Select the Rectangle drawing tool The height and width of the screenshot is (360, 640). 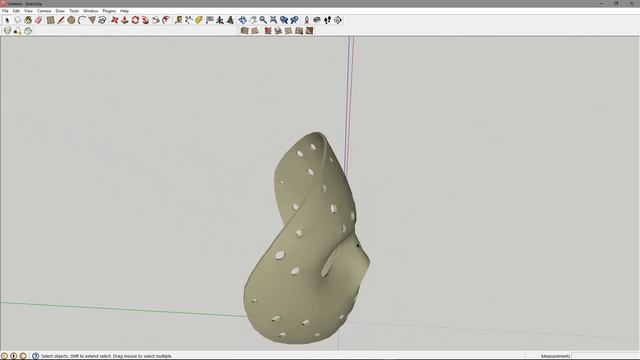tap(50, 20)
